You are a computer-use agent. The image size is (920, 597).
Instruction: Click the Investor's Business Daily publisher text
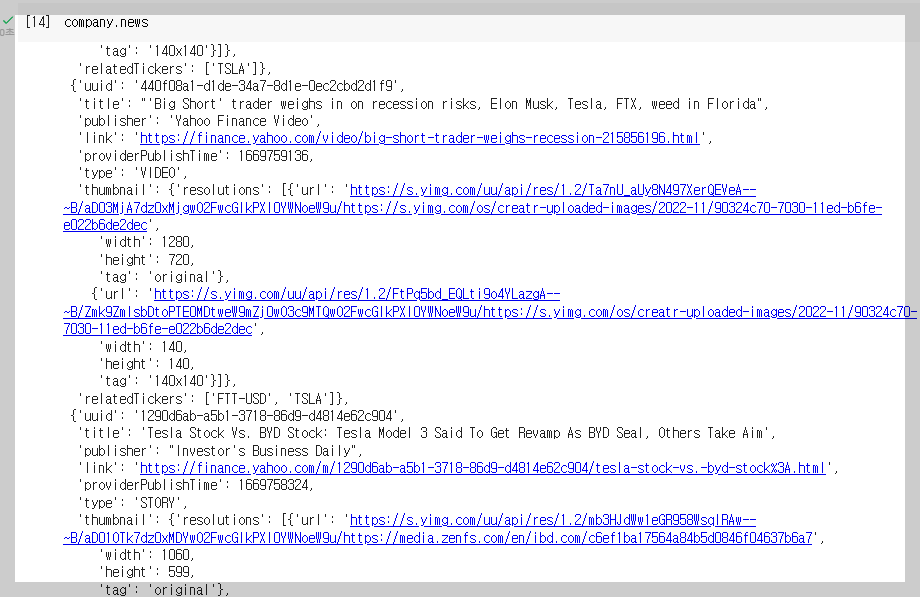point(262,451)
